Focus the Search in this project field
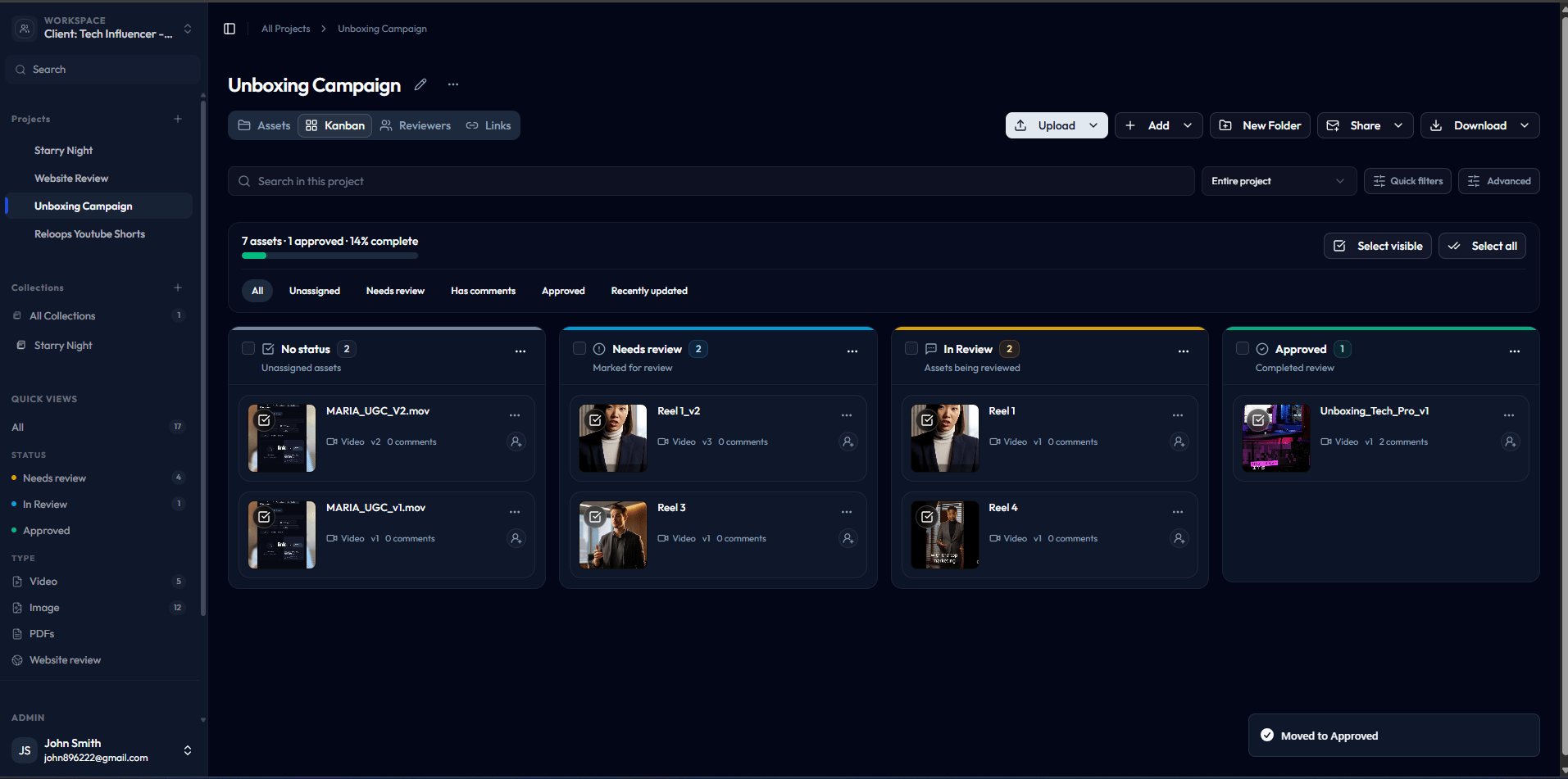The width and height of the screenshot is (1568, 779). coord(711,181)
